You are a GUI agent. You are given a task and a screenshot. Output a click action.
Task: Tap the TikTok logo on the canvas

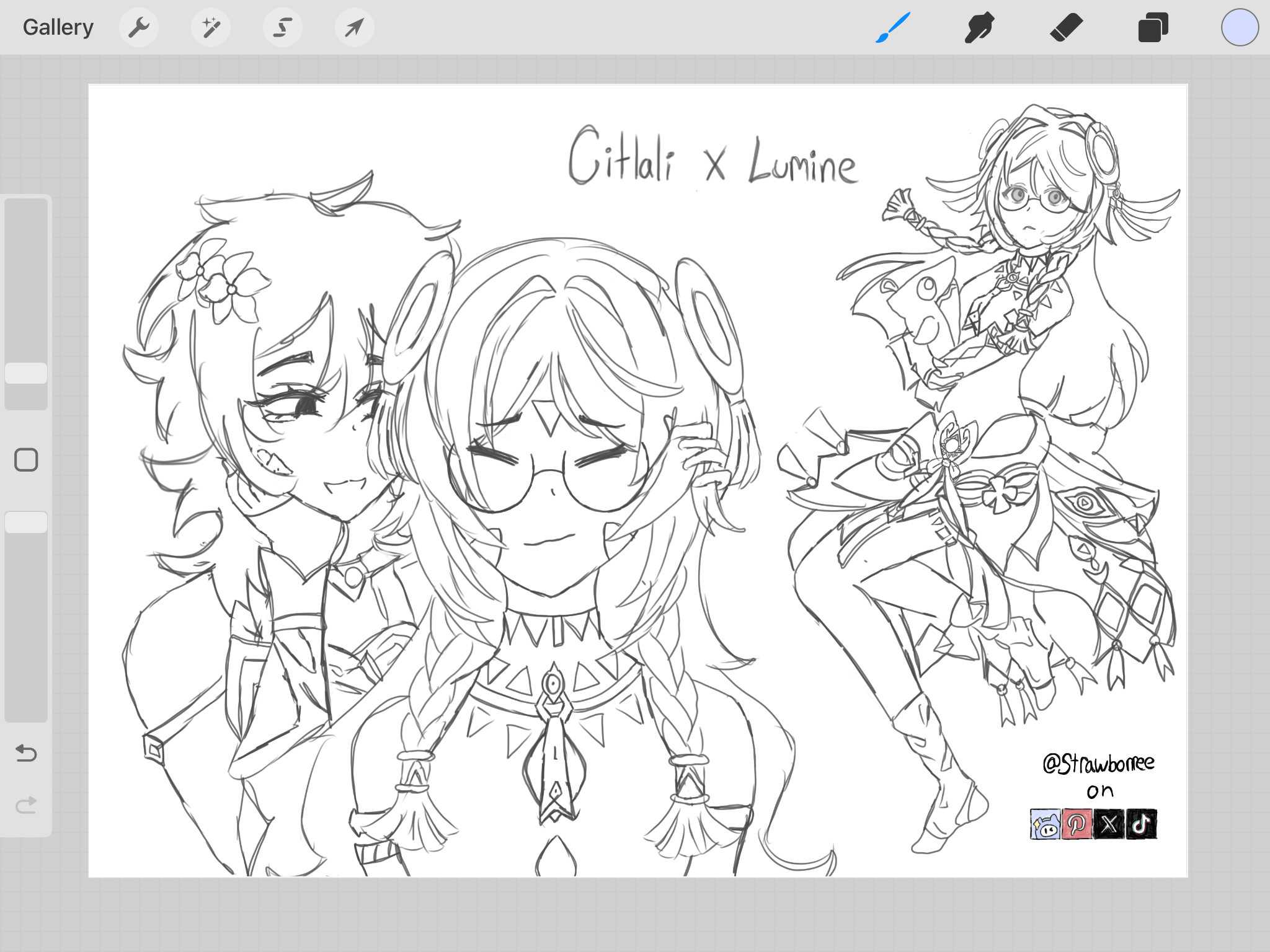(1141, 824)
